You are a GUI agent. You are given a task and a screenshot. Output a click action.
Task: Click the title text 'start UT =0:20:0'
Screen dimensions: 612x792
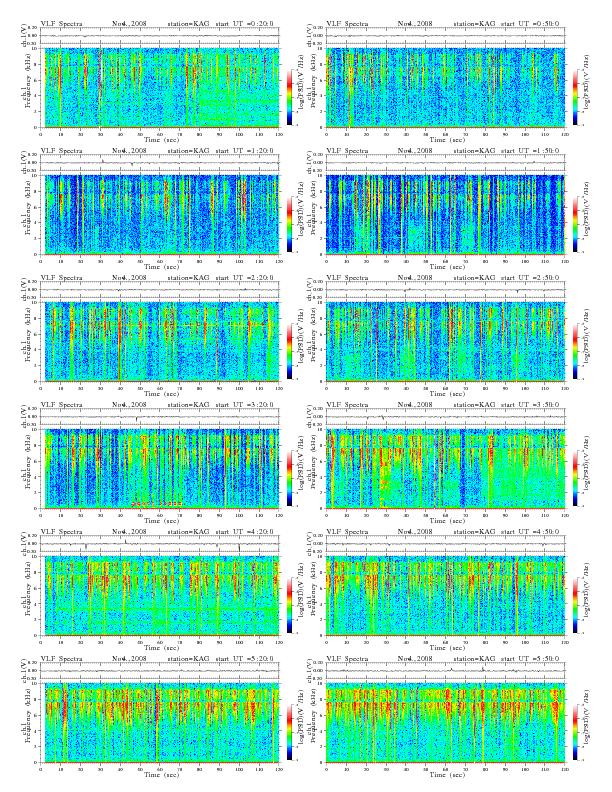(x=245, y=24)
